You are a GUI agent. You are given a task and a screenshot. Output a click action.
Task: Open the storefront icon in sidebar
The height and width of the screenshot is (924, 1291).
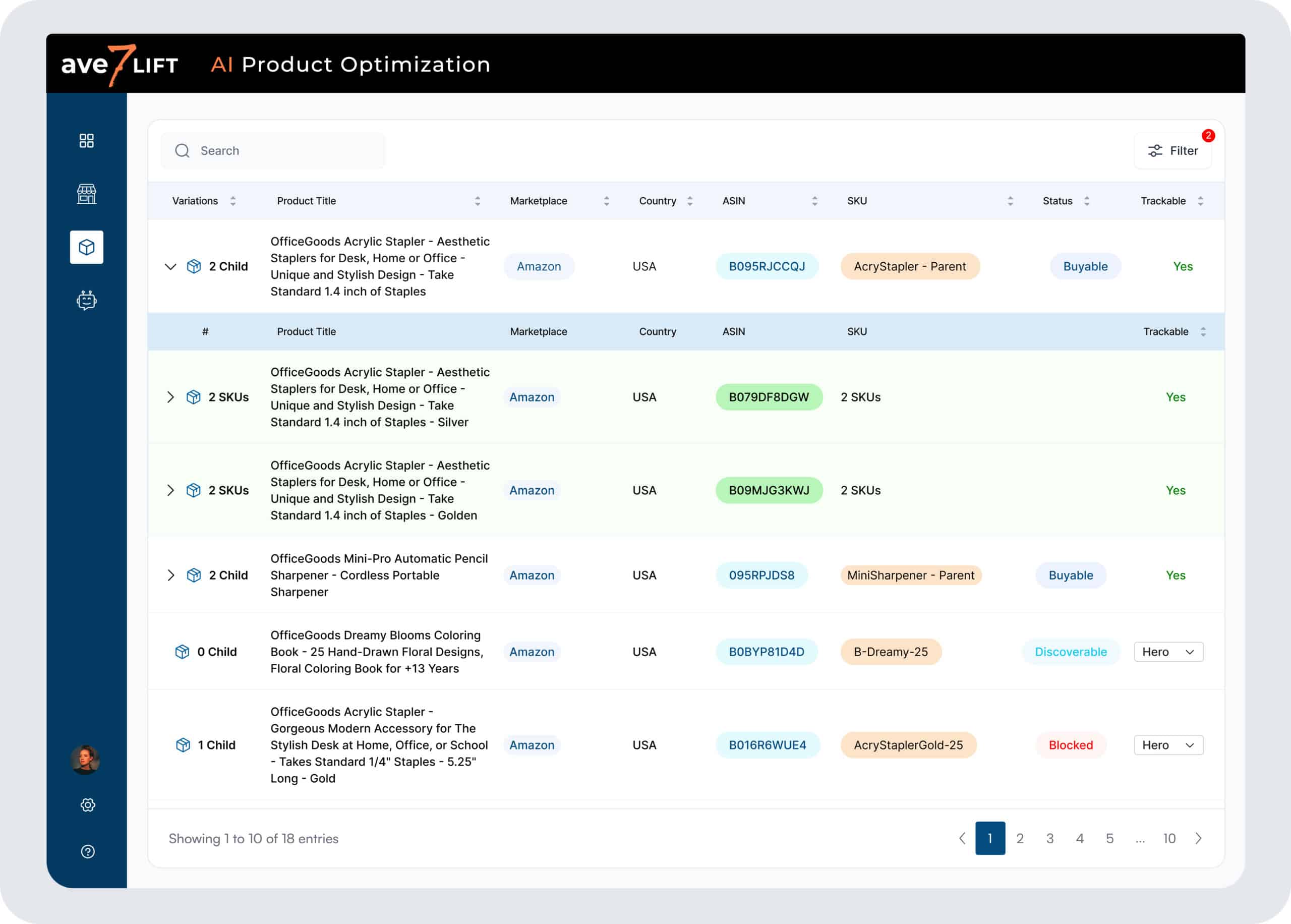coord(86,194)
